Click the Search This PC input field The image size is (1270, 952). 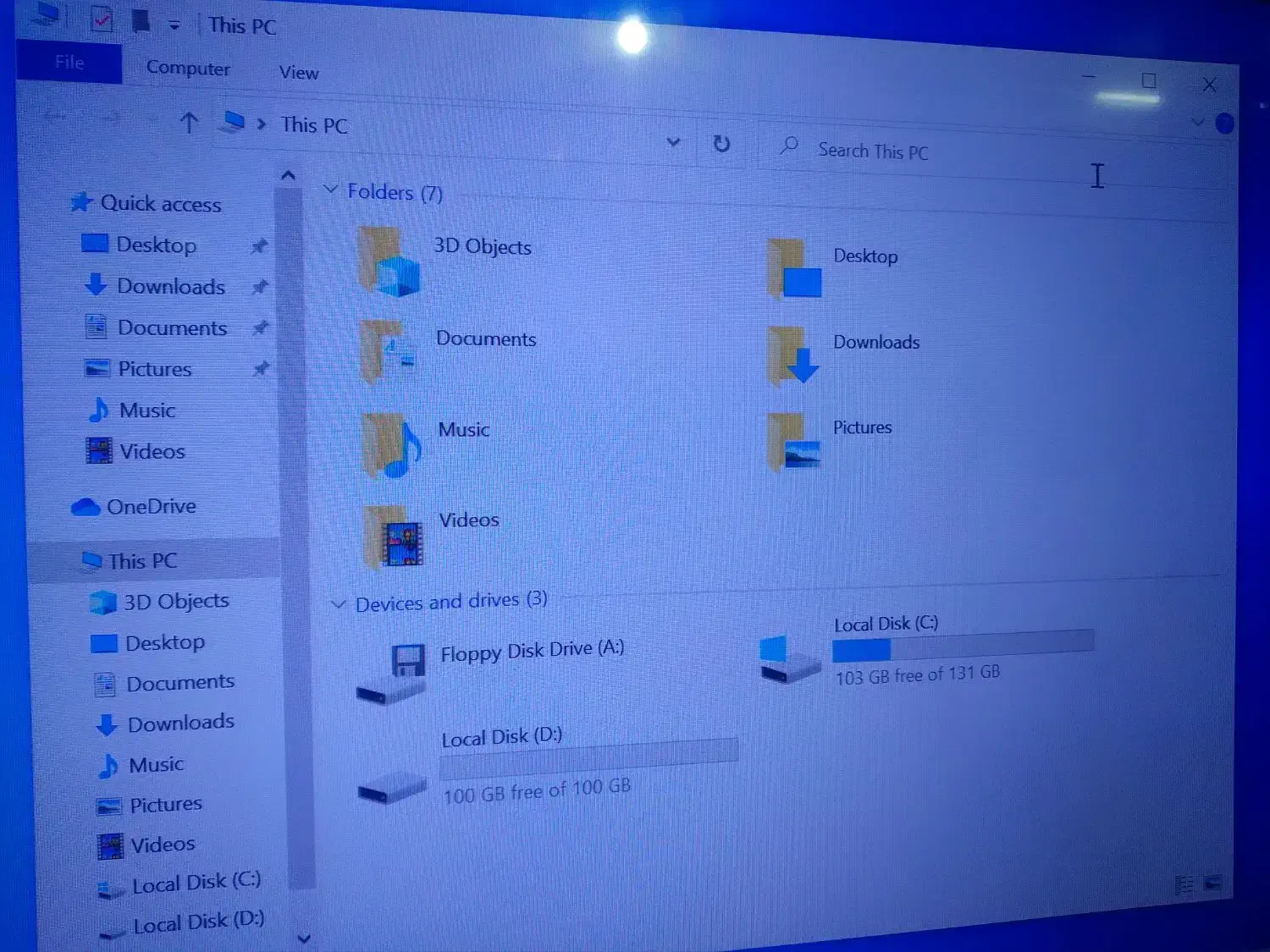pos(991,156)
